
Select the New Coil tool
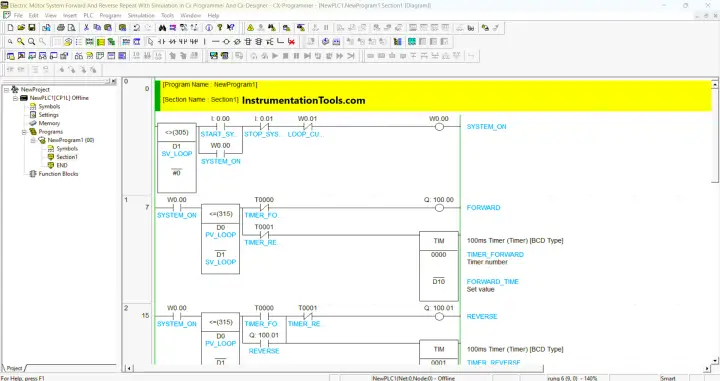coord(226,42)
